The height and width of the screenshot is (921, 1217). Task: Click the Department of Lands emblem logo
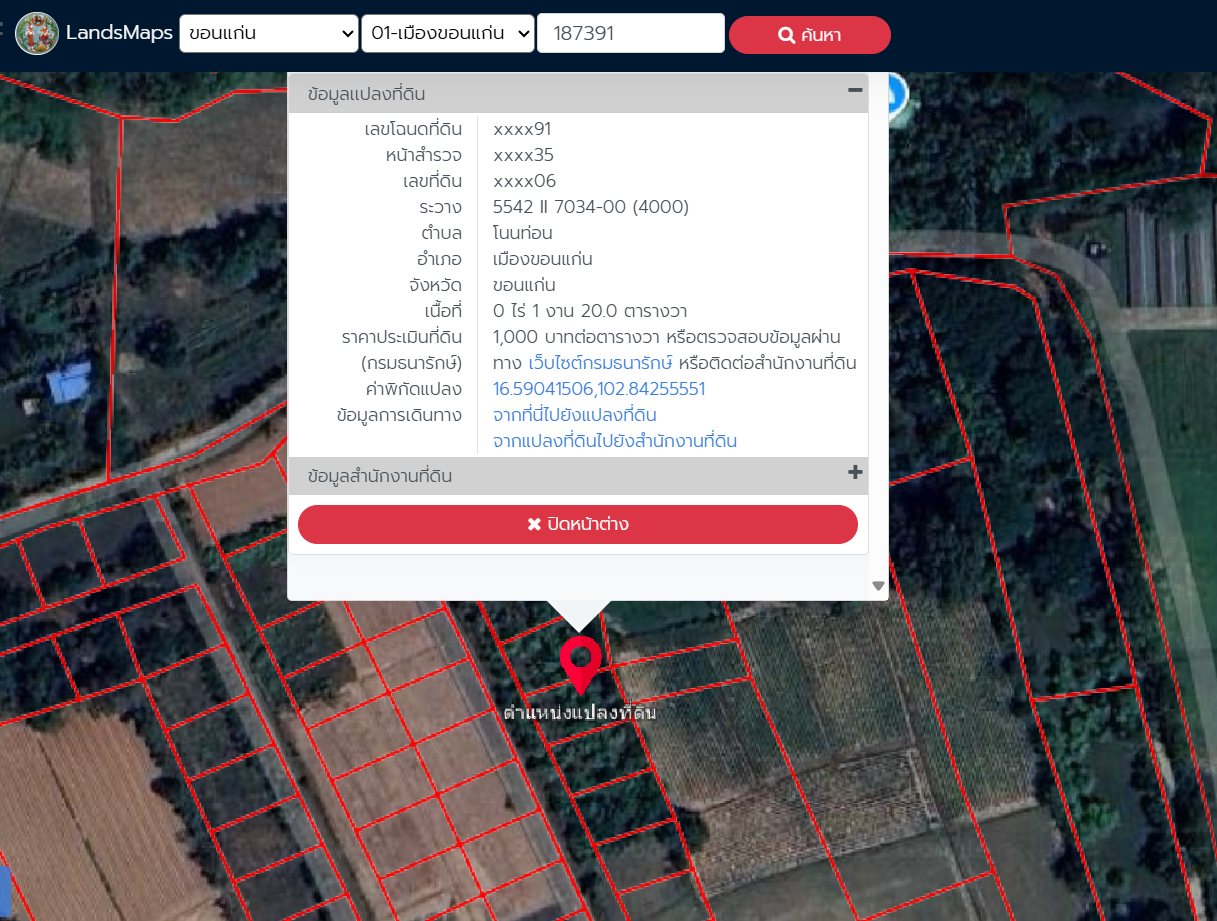[37, 33]
